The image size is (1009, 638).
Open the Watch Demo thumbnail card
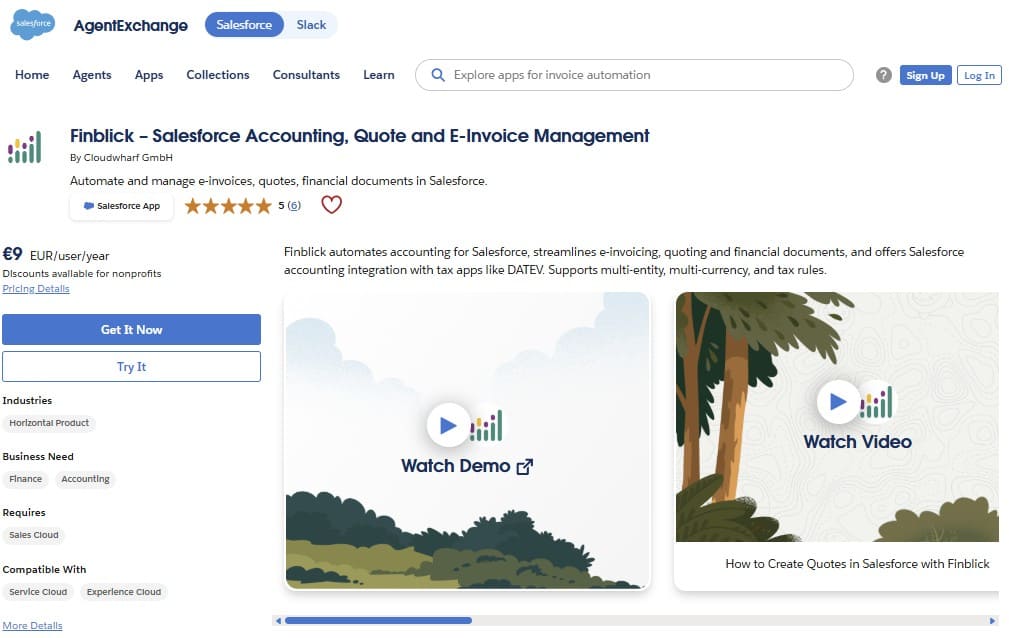coord(467,440)
